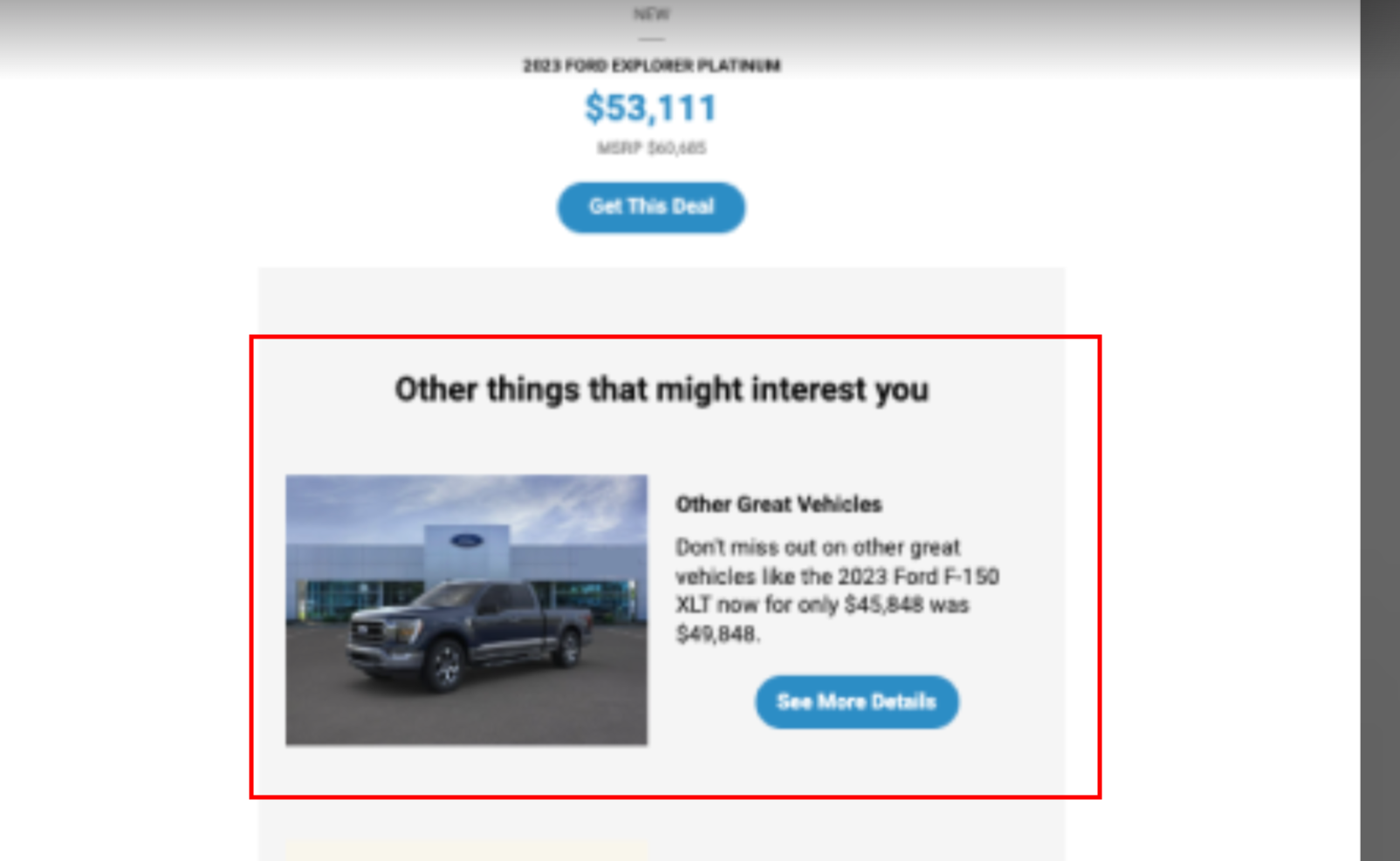1400x861 pixels.
Task: Click the truck's front wheel in the photo
Action: coord(445,665)
